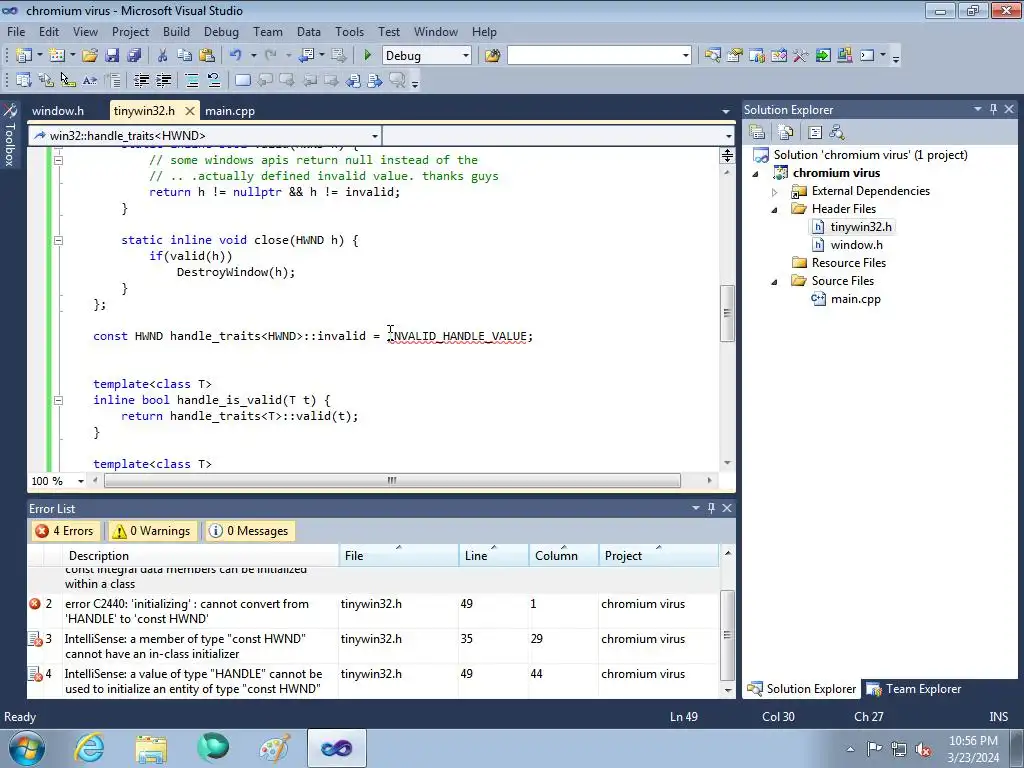
Task: Select error C2440 row in Error List
Action: [x=373, y=611]
